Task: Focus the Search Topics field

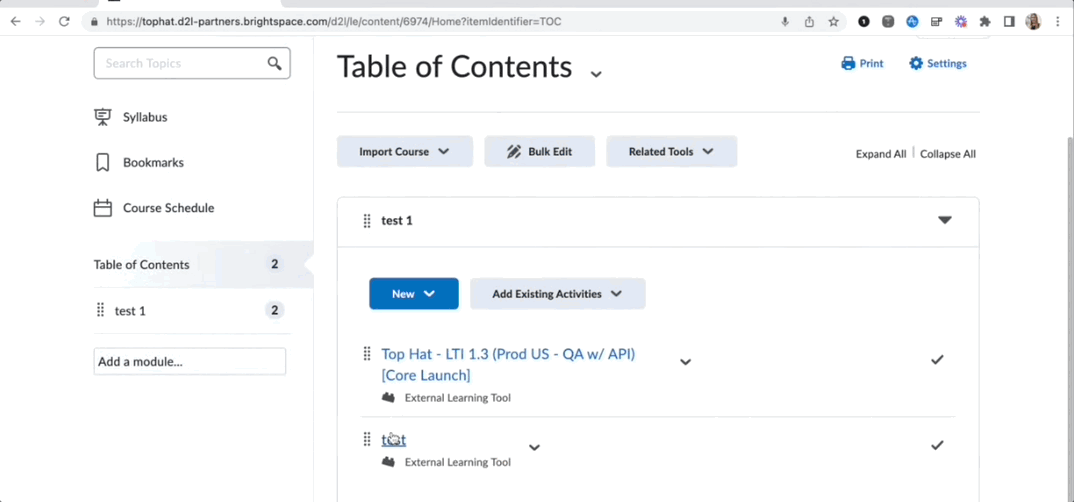Action: click(192, 63)
